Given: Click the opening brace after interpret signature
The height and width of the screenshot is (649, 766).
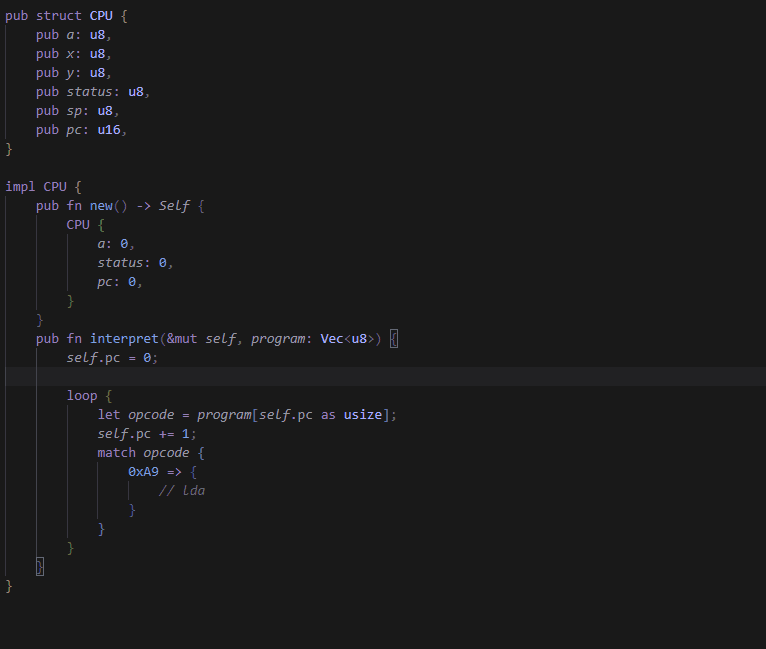Looking at the screenshot, I should (394, 339).
